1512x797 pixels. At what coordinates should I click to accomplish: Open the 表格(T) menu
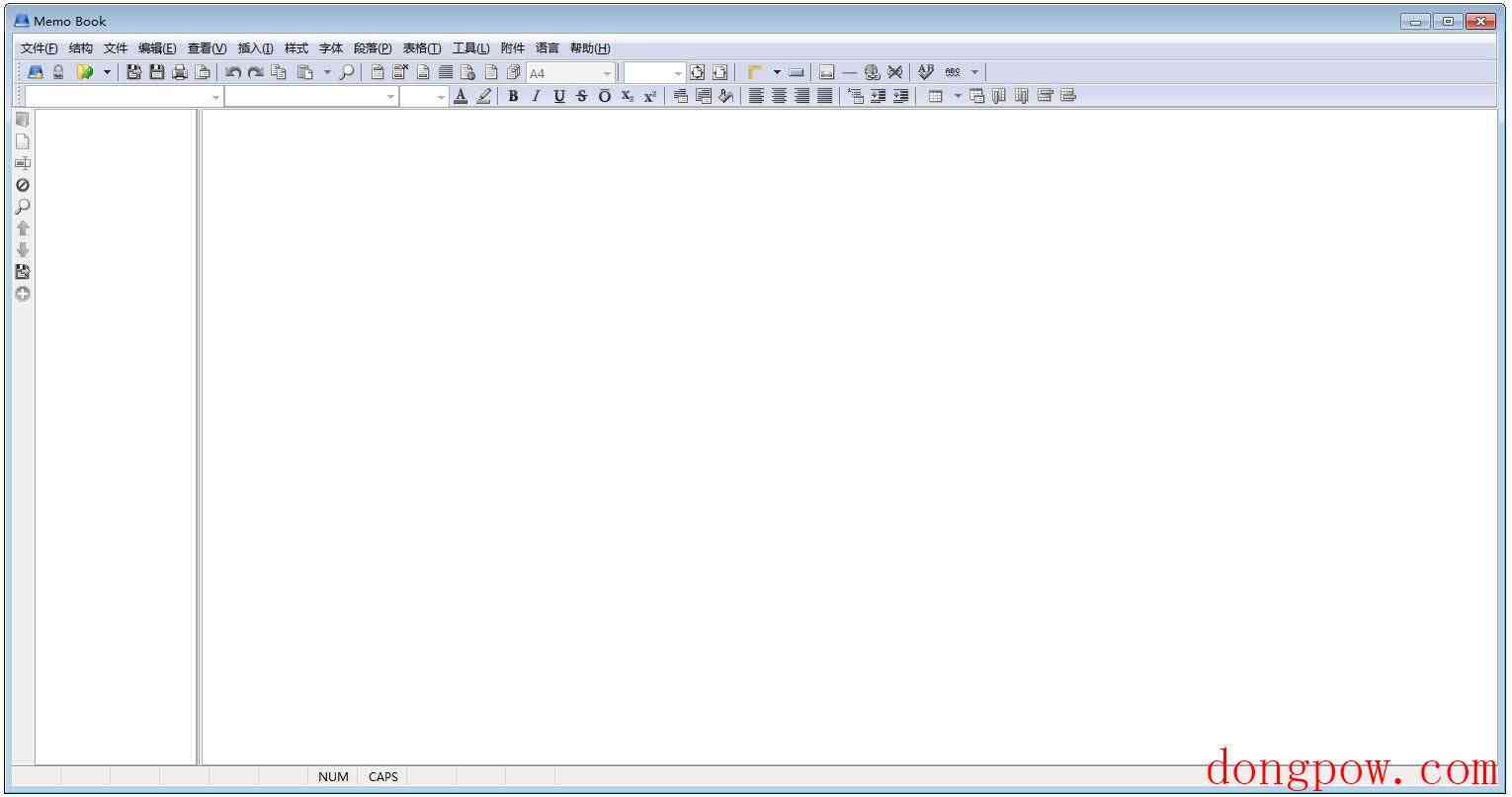pyautogui.click(x=422, y=48)
